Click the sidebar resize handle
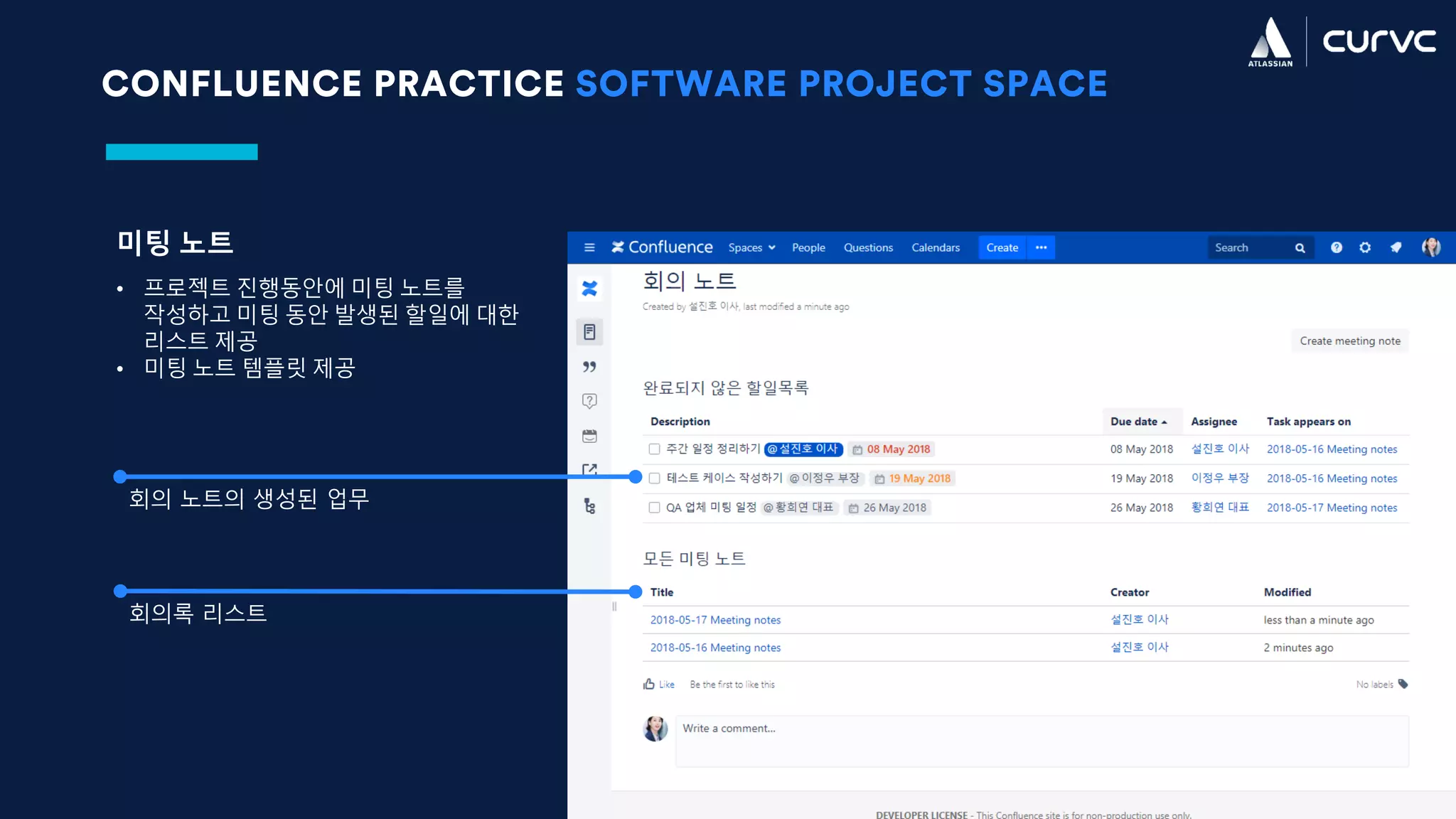This screenshot has height=819, width=1456. [x=614, y=606]
